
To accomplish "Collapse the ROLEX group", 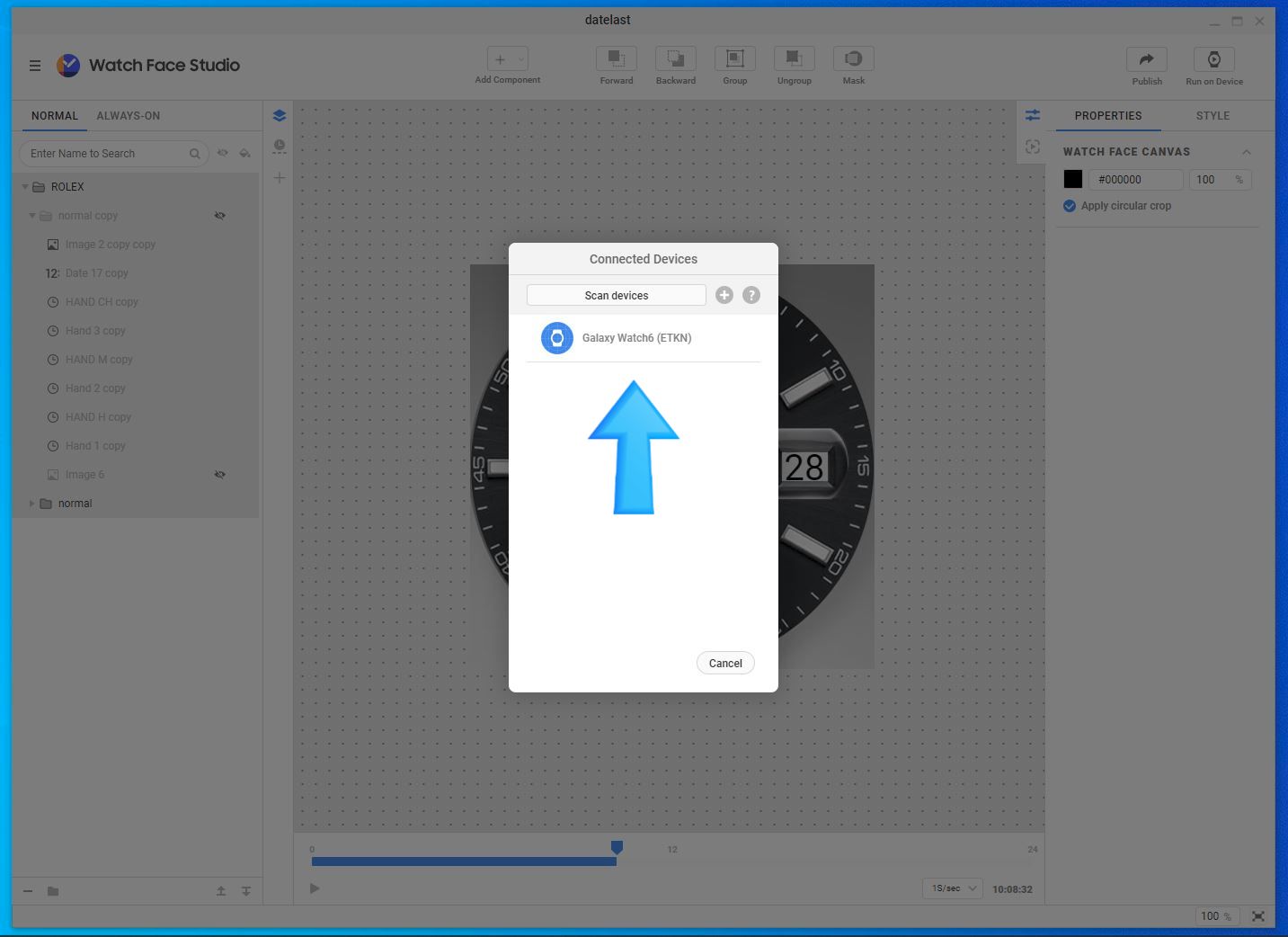I will (x=25, y=187).
